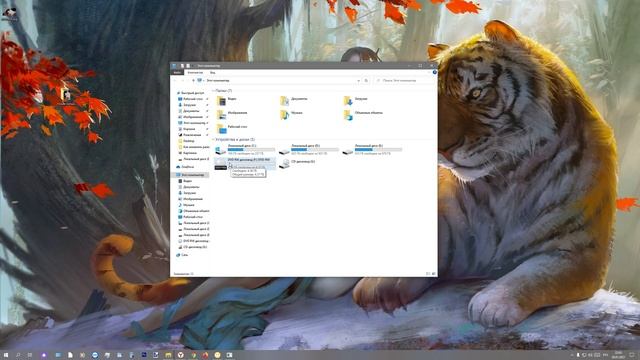Open the Компьютер ribbon tab
The height and width of the screenshot is (360, 640).
click(x=195, y=72)
